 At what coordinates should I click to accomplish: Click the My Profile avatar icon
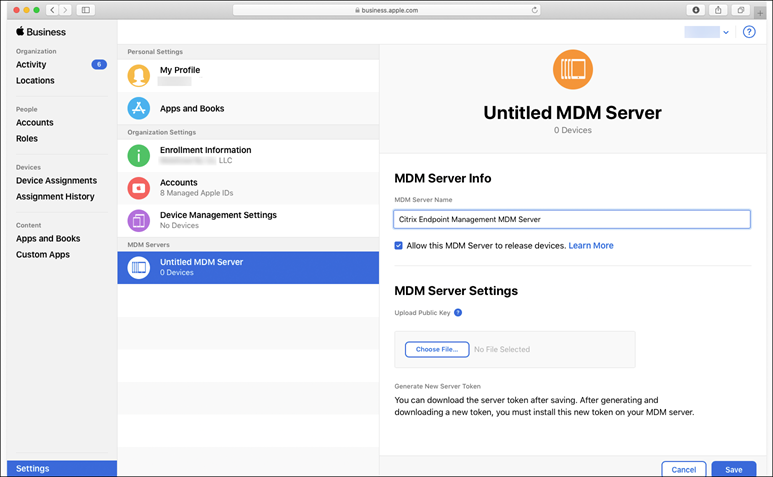[x=139, y=76]
